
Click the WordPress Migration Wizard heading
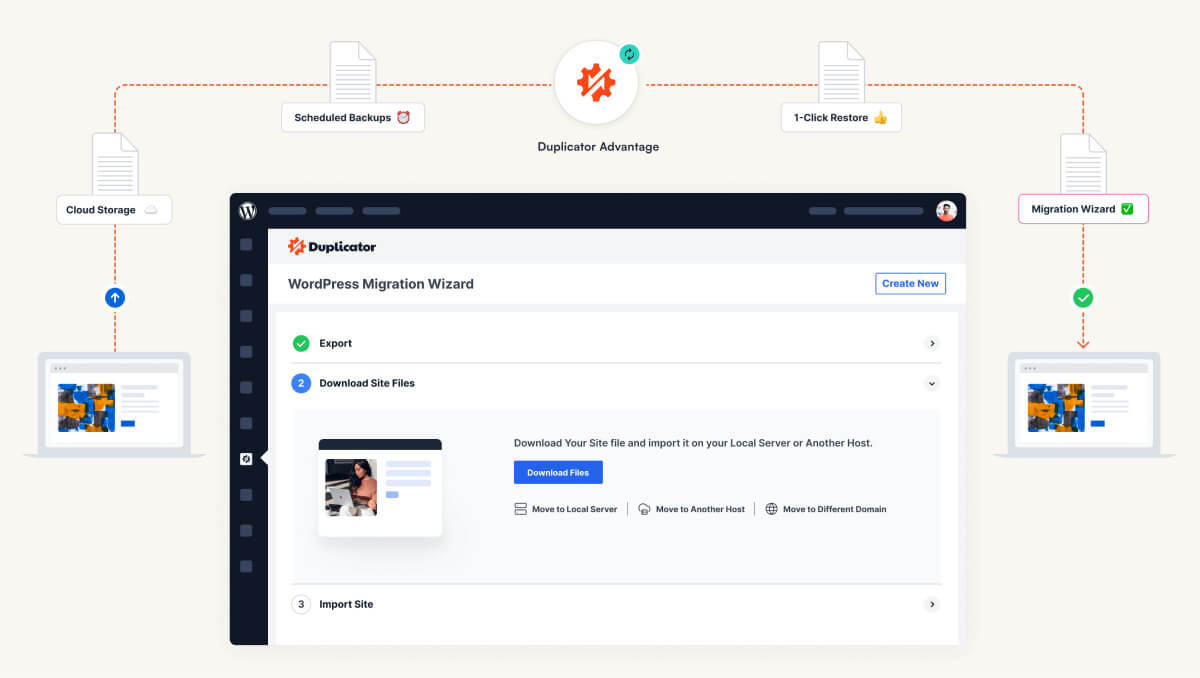(381, 283)
